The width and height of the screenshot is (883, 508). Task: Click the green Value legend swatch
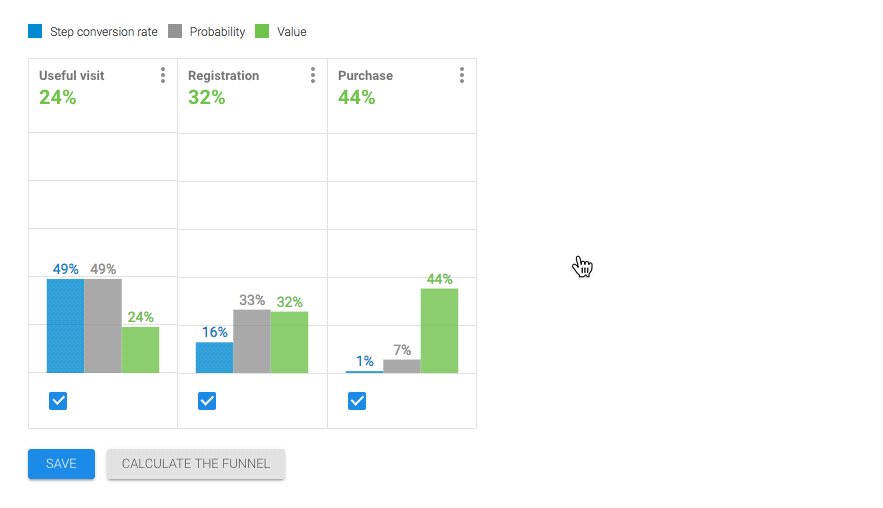coord(262,31)
